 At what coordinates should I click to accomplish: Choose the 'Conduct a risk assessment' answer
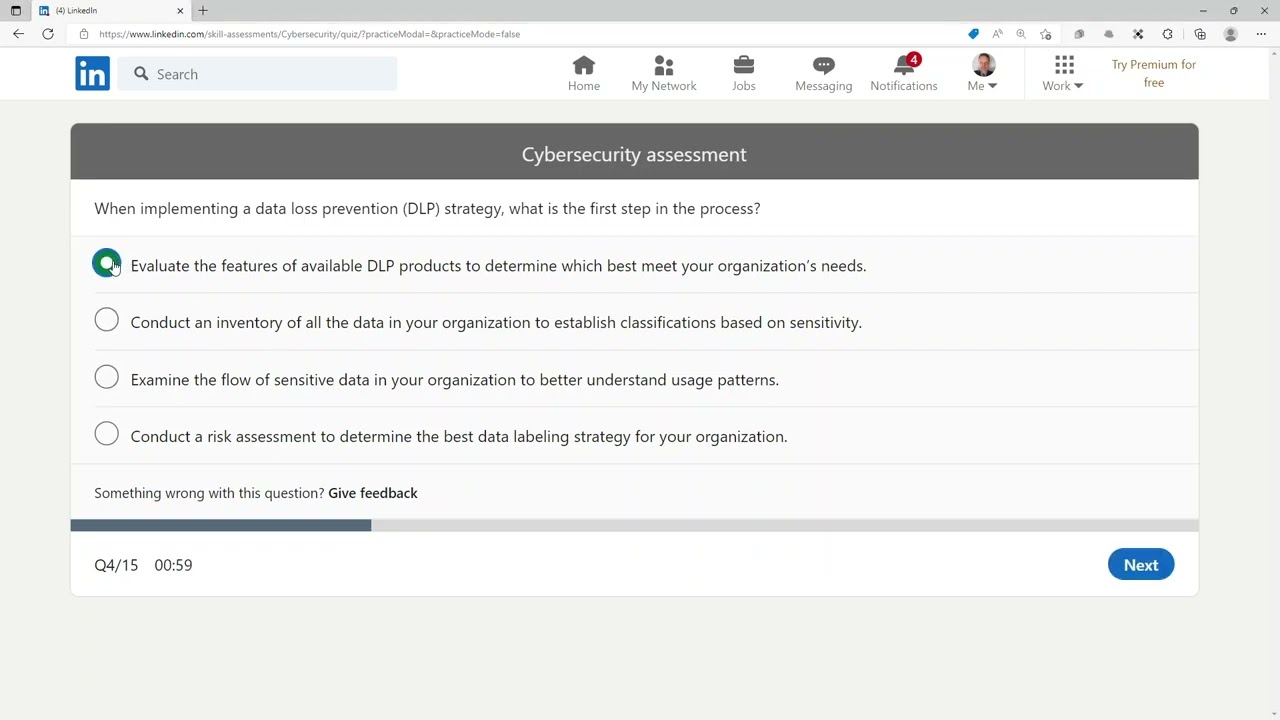107,434
